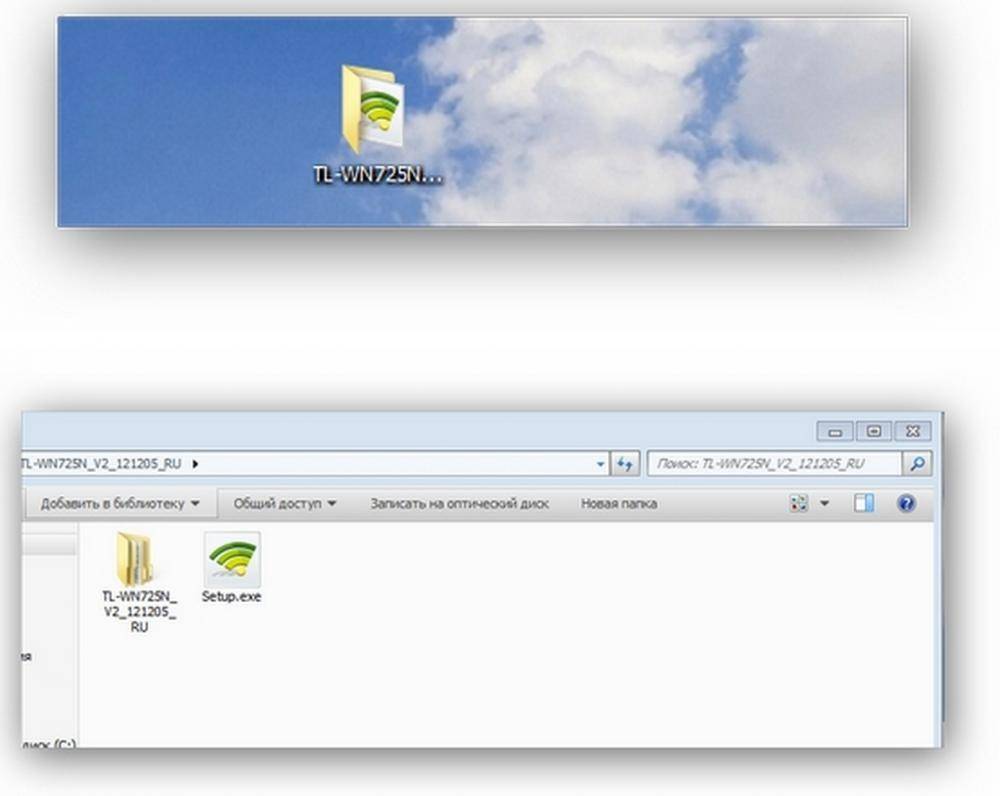Open the view options dropdown arrow
Viewport: 1000px width, 796px height.
(x=824, y=503)
